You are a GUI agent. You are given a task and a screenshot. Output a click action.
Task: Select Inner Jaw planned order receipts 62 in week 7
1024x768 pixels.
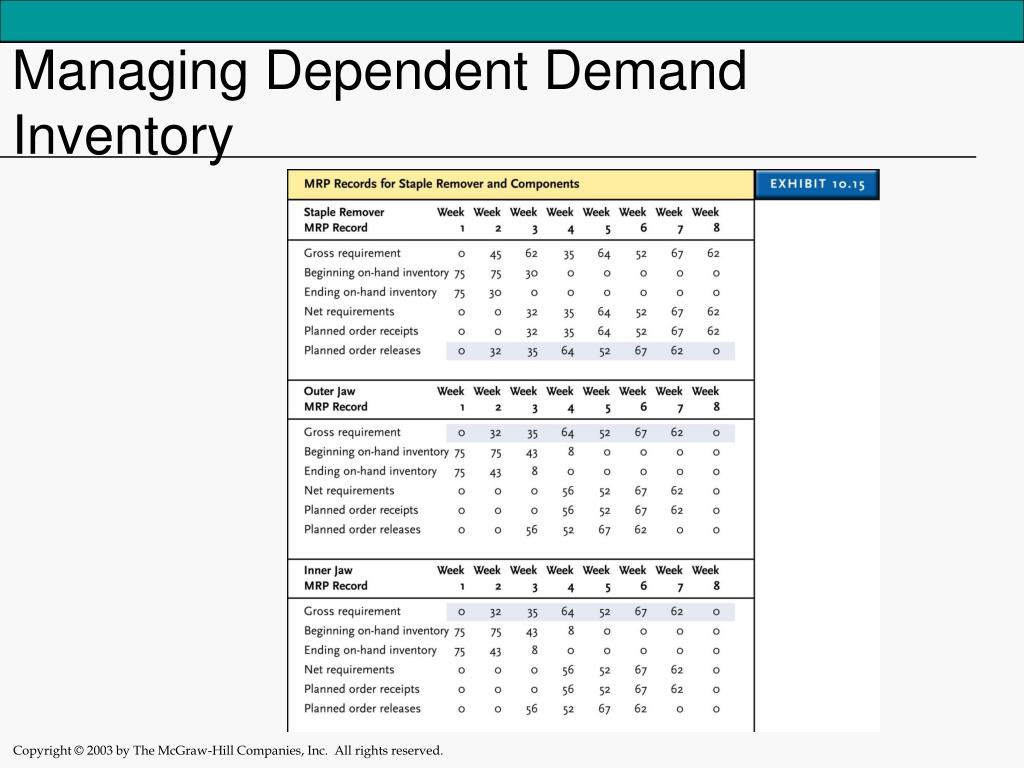(677, 689)
